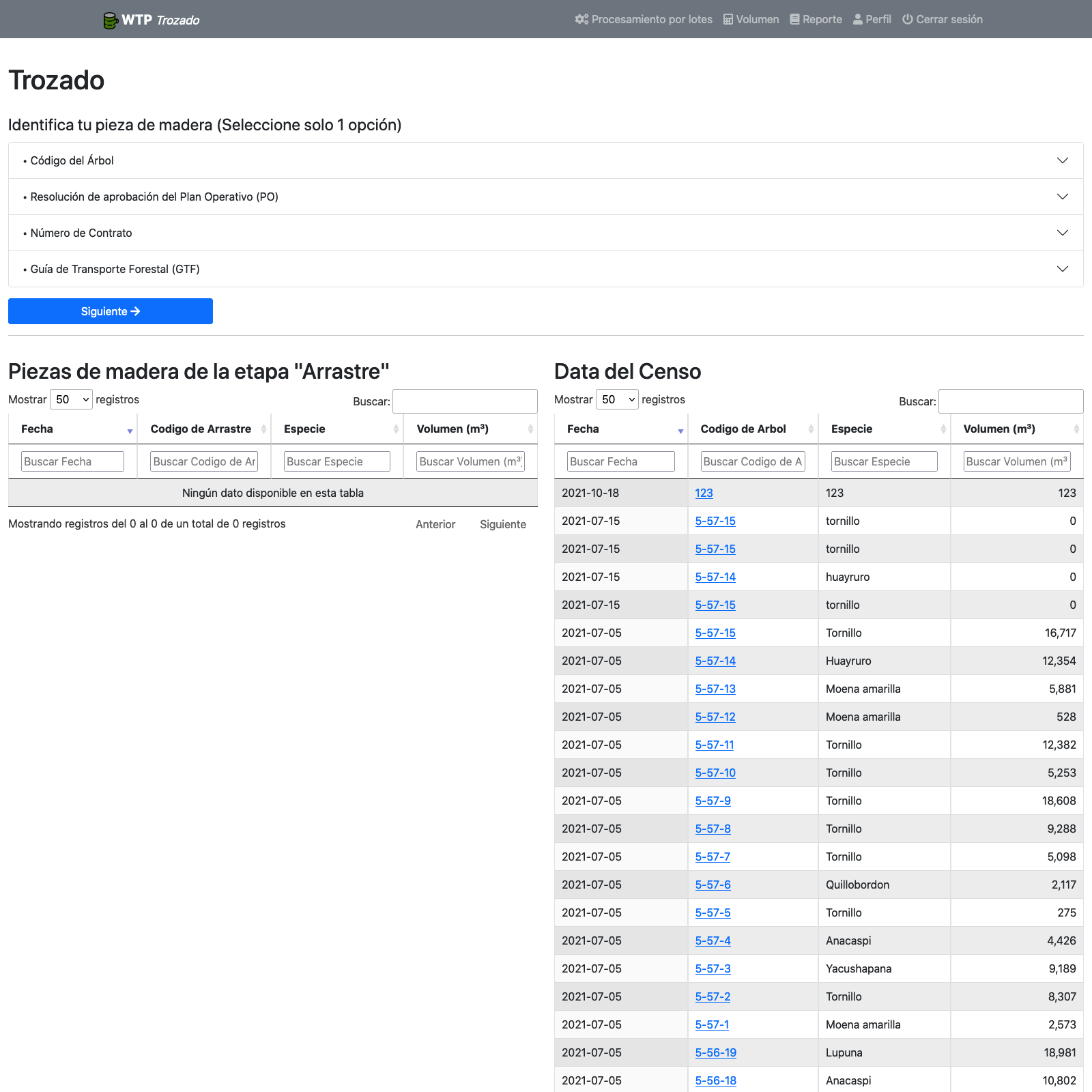Click the gears icon for Procesamiento por lotes
This screenshot has width=1092, height=1092.
coord(581,19)
